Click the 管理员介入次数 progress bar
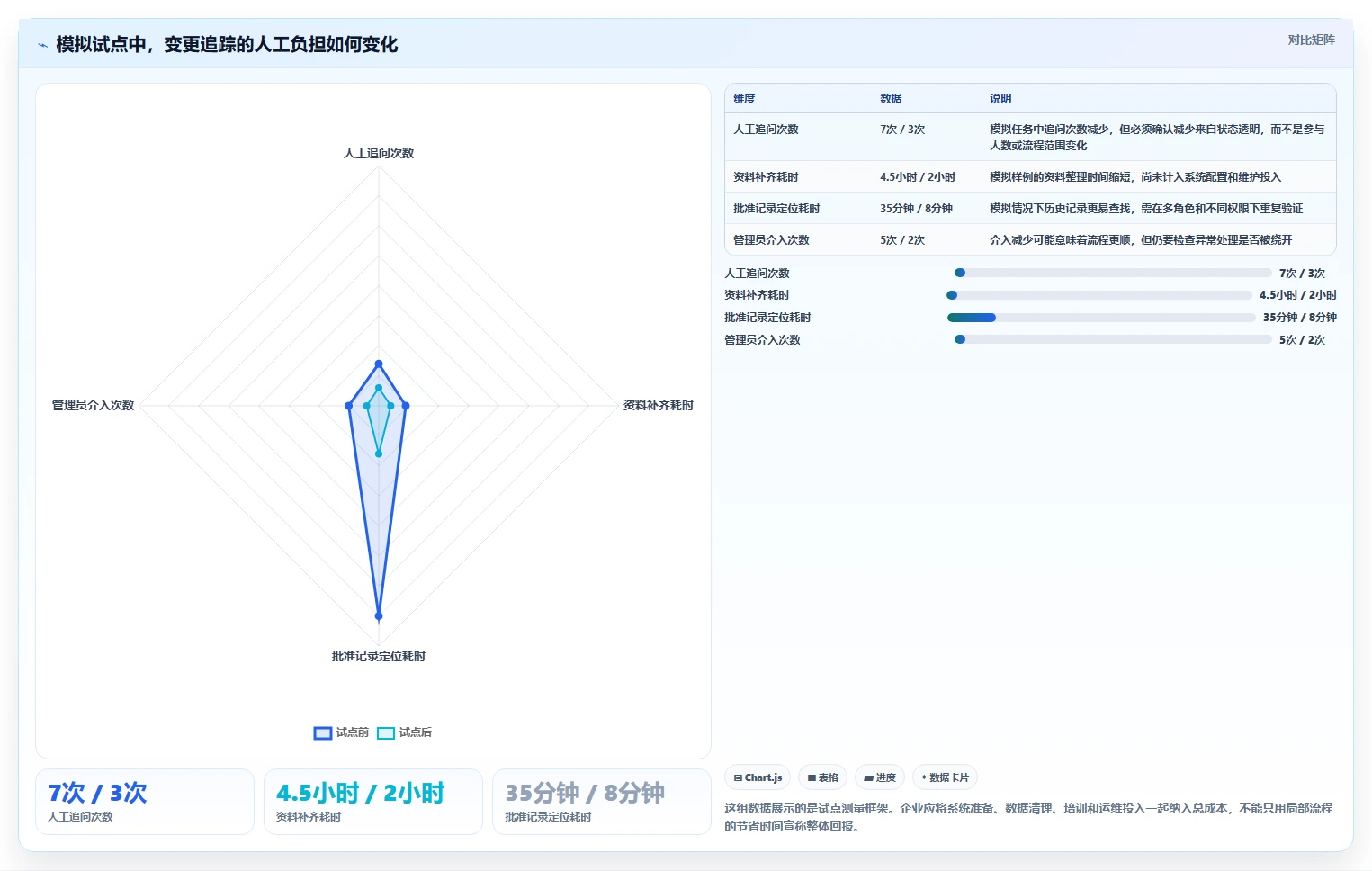The width and height of the screenshot is (1372, 871). (x=1113, y=340)
